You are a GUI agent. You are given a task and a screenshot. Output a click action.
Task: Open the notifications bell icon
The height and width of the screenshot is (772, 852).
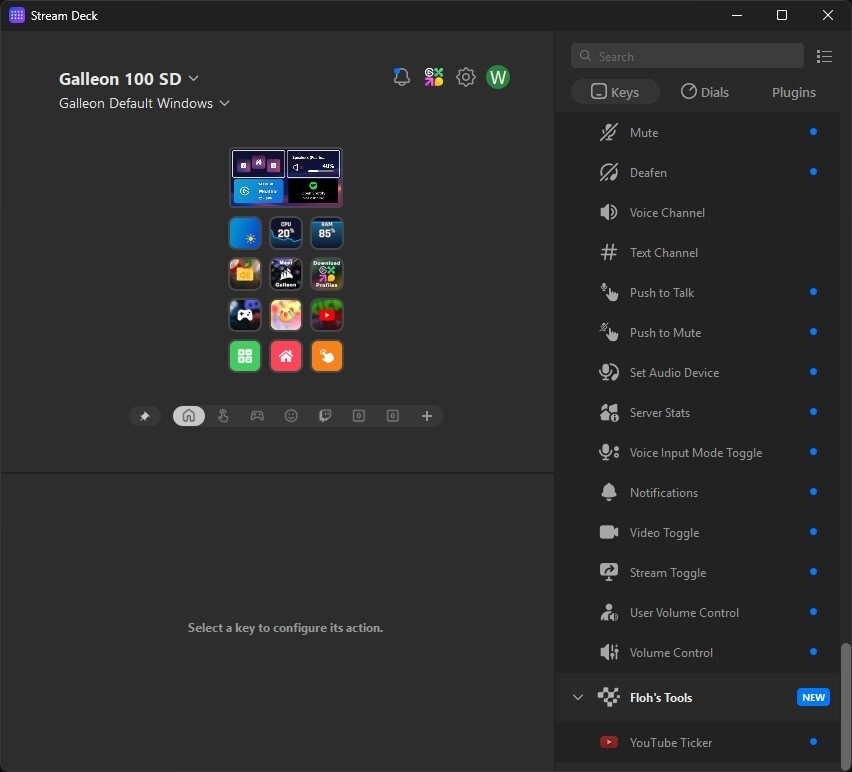402,77
